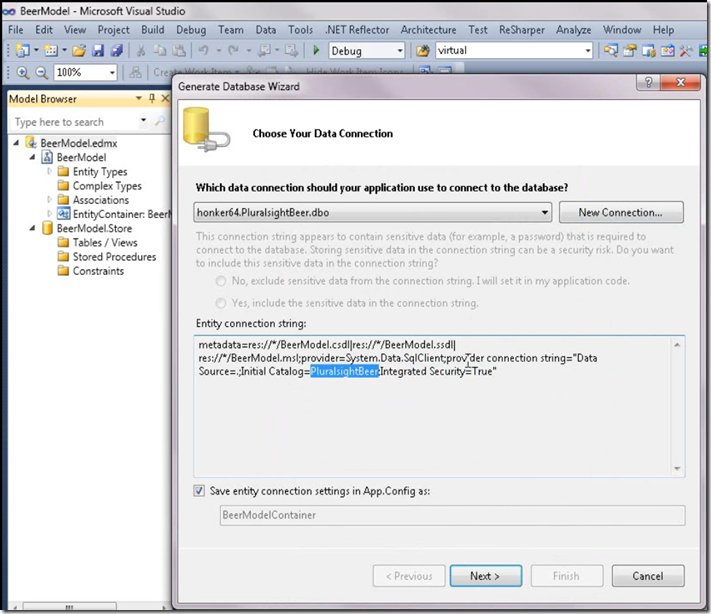Open the Debug configuration dropdown

click(400, 50)
